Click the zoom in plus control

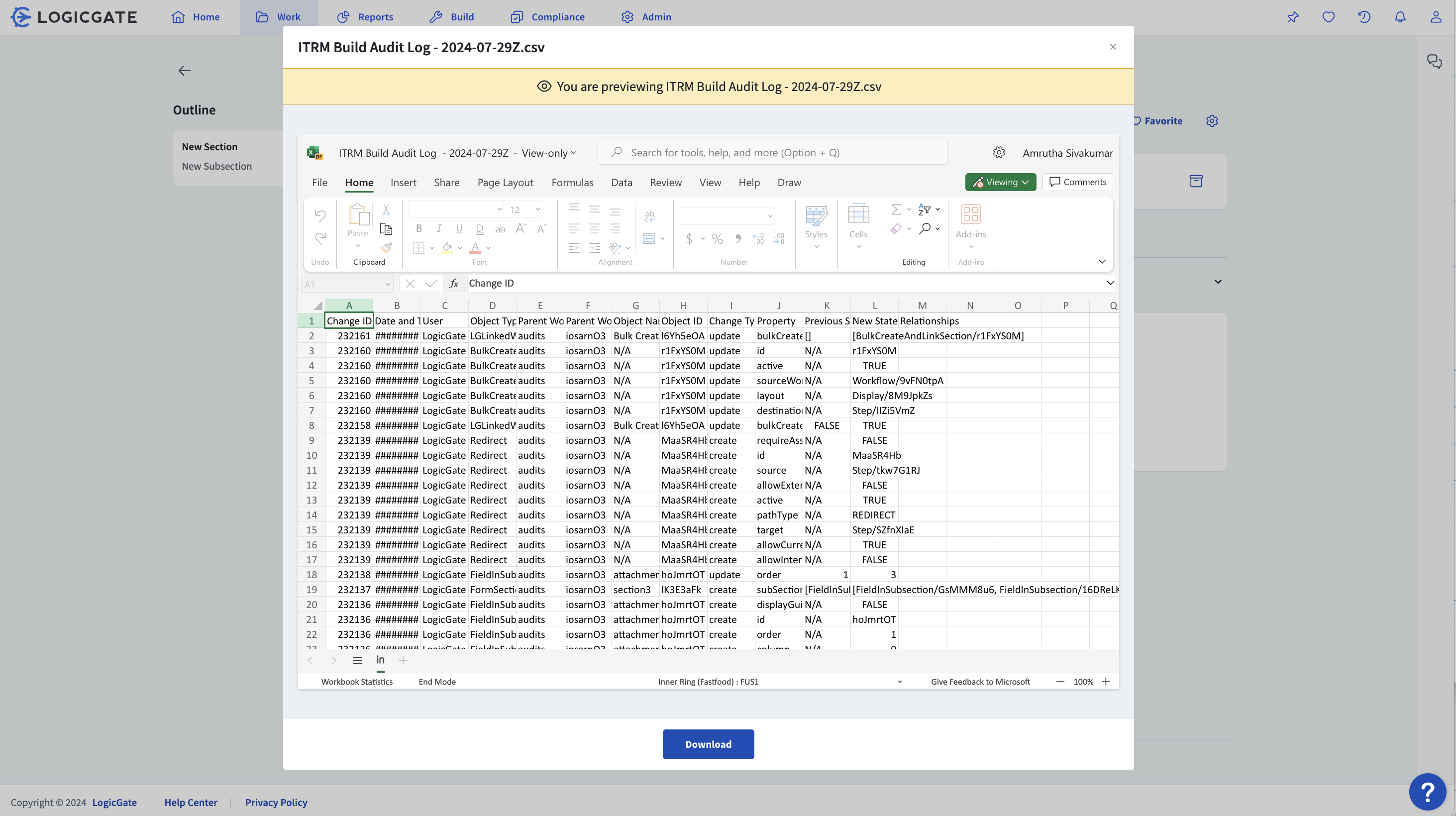[x=1106, y=682]
